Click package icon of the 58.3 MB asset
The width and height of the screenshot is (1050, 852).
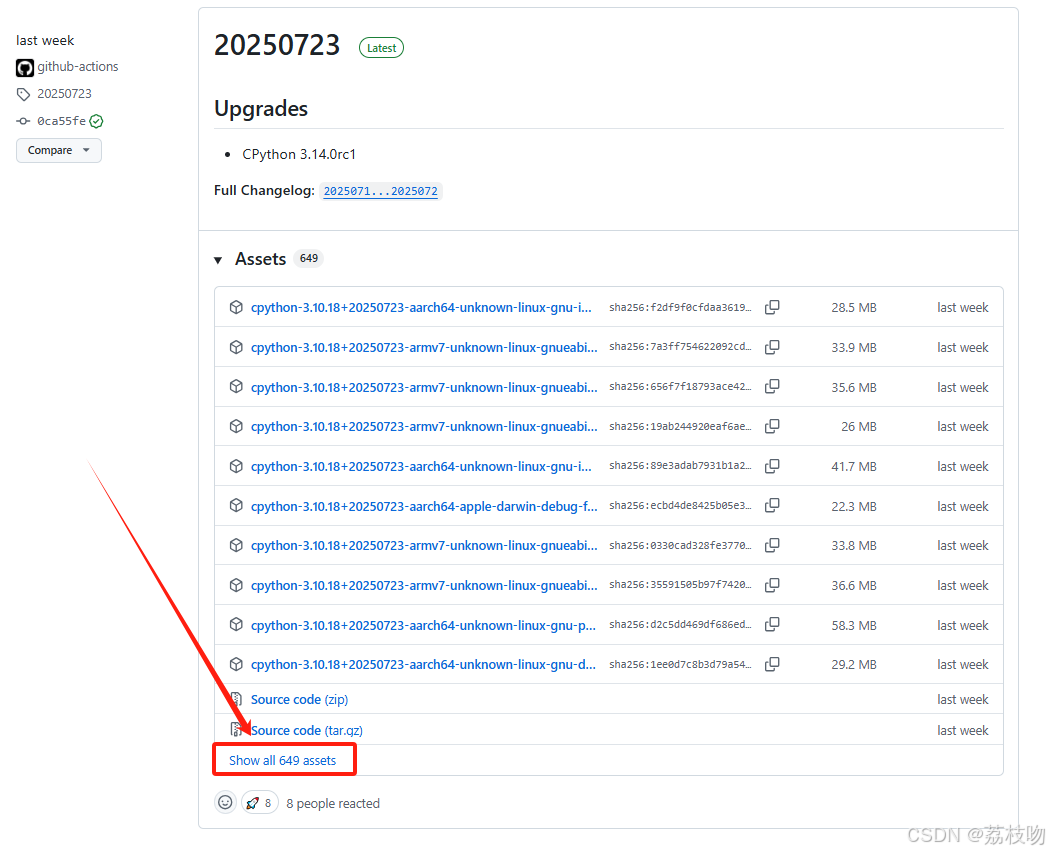pyautogui.click(x=236, y=624)
